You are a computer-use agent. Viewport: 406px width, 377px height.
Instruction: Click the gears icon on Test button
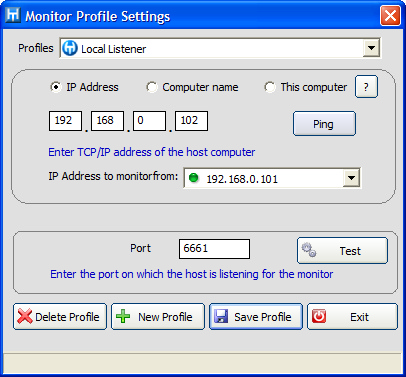click(x=309, y=250)
